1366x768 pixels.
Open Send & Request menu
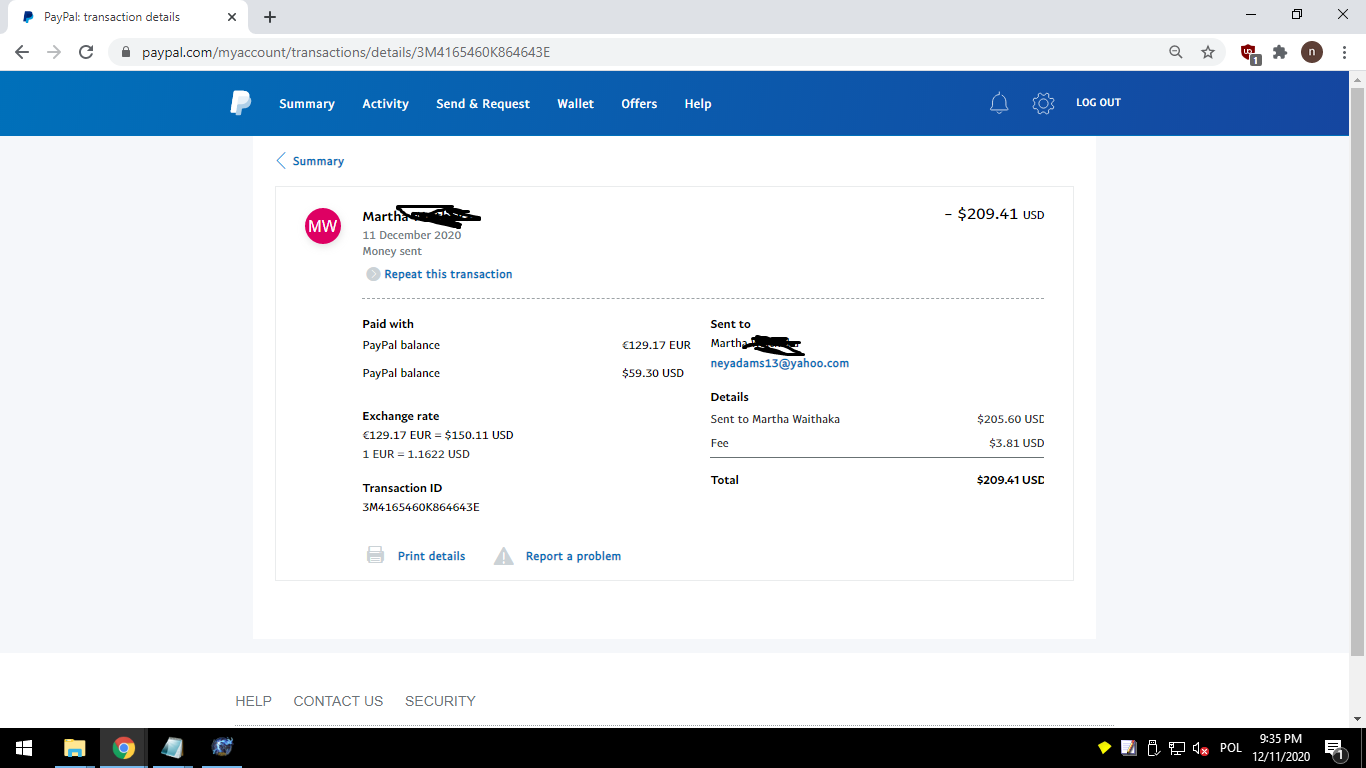pos(483,104)
